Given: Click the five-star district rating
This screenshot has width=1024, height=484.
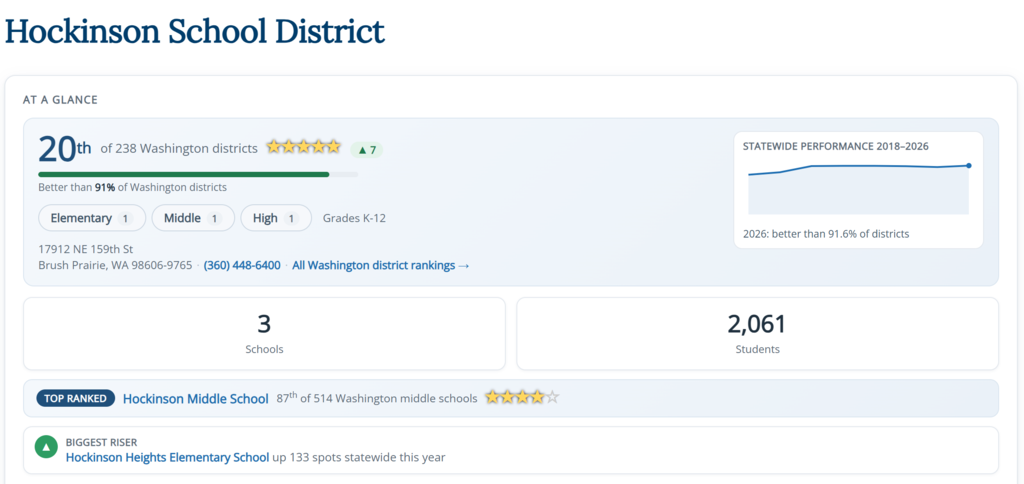Looking at the screenshot, I should click(x=304, y=147).
